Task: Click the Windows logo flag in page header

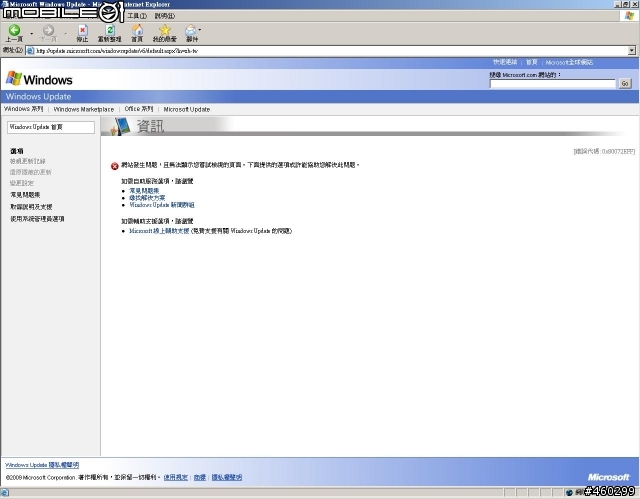Action: (x=14, y=78)
